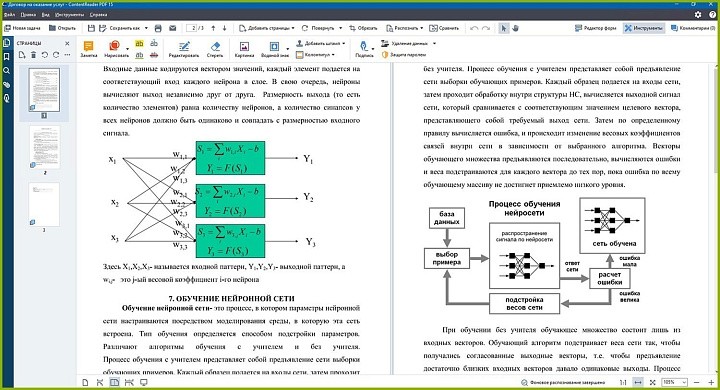
Task: Open the Правка menu
Action: click(x=28, y=14)
